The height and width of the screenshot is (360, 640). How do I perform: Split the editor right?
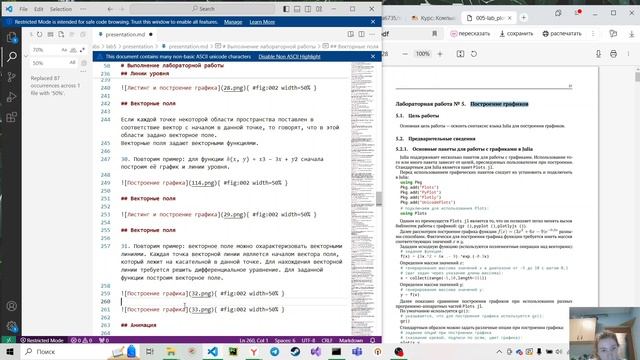[x=362, y=35]
